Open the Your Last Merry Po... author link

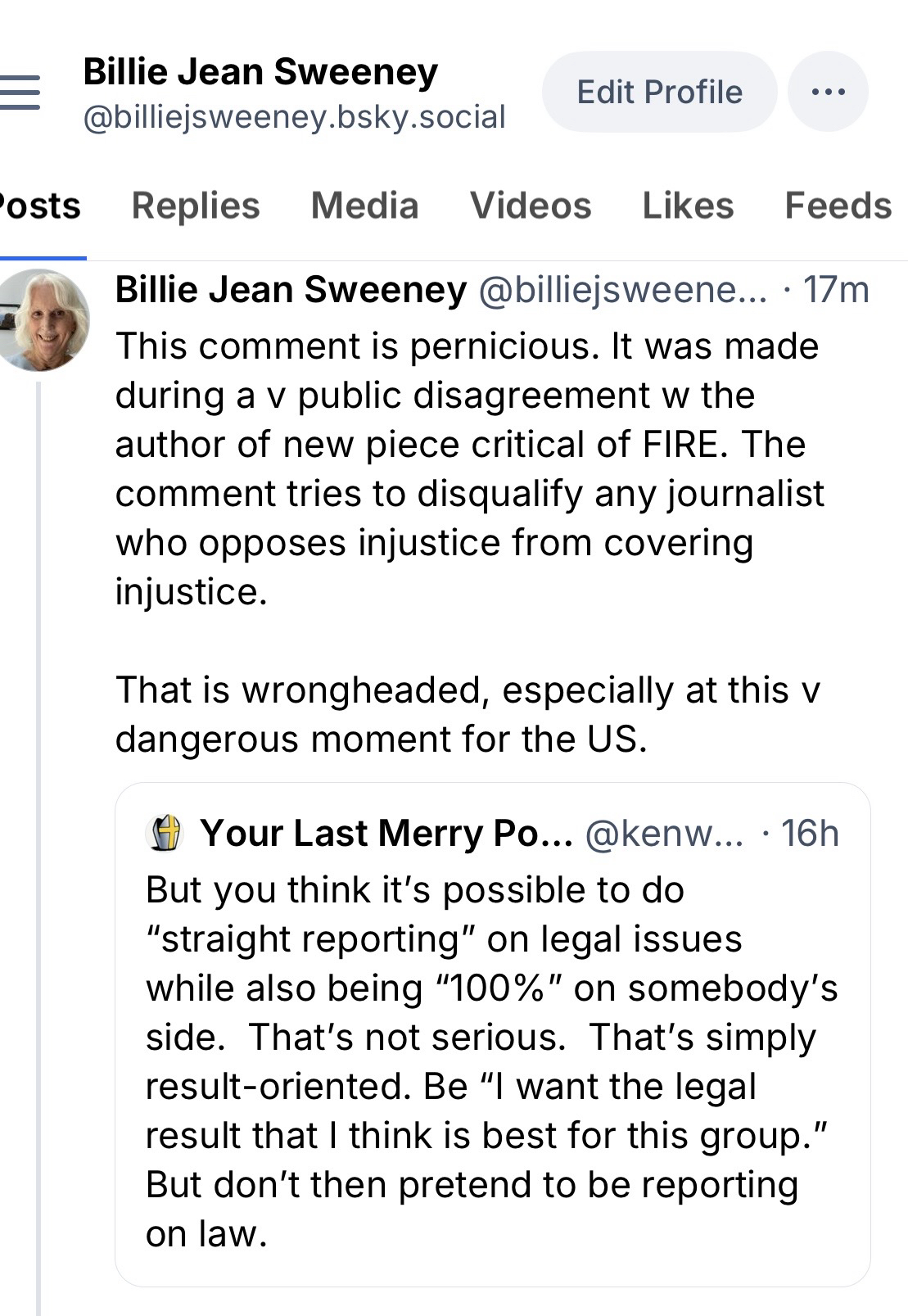(386, 834)
